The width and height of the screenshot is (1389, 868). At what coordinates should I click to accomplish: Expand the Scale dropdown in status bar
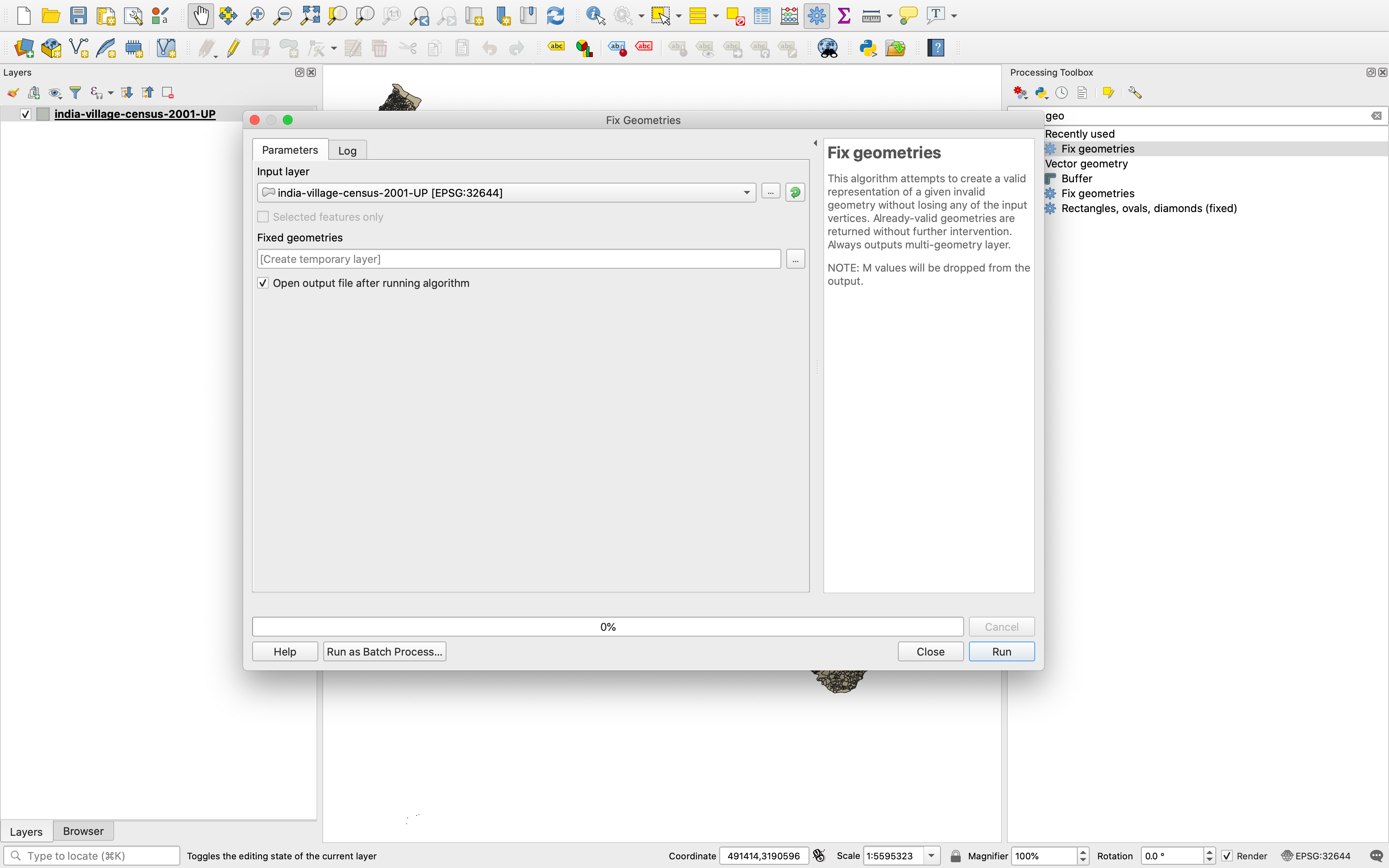tap(931, 856)
